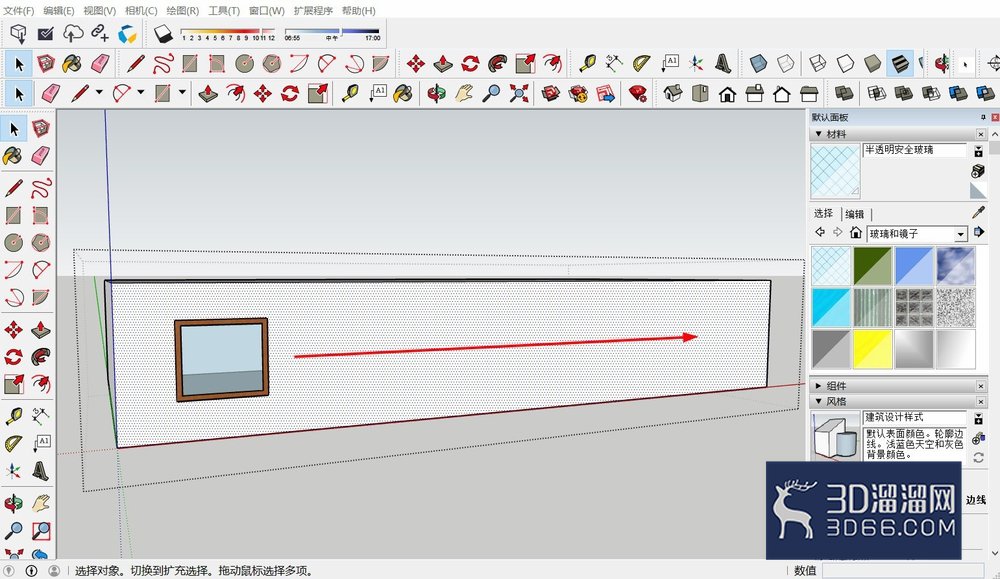Select the Outer Shell solid tool
This screenshot has width=1000, height=579.
click(x=844, y=94)
